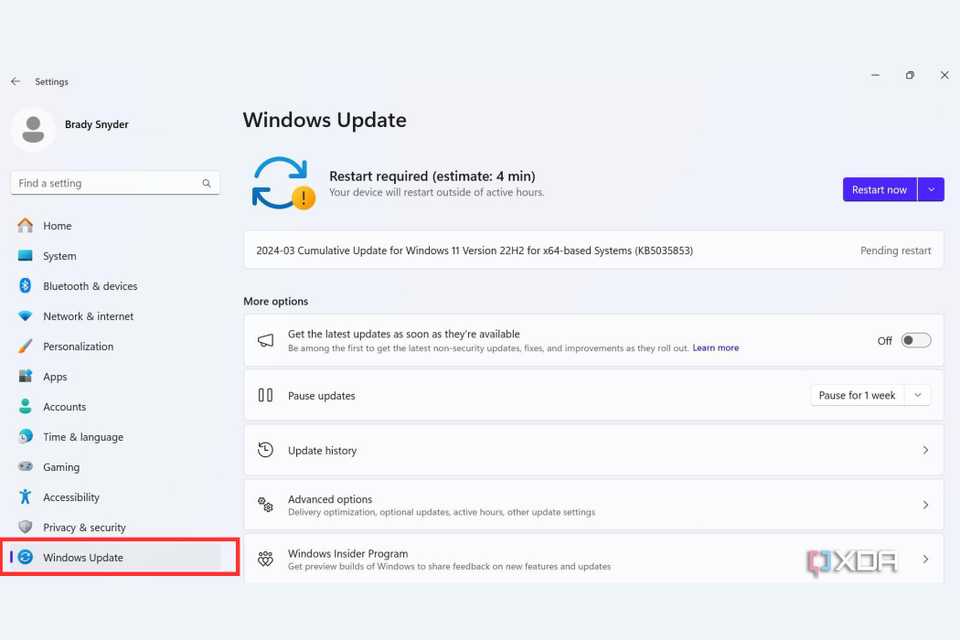
Task: Click the Brady Snyder account name
Action: 97,124
